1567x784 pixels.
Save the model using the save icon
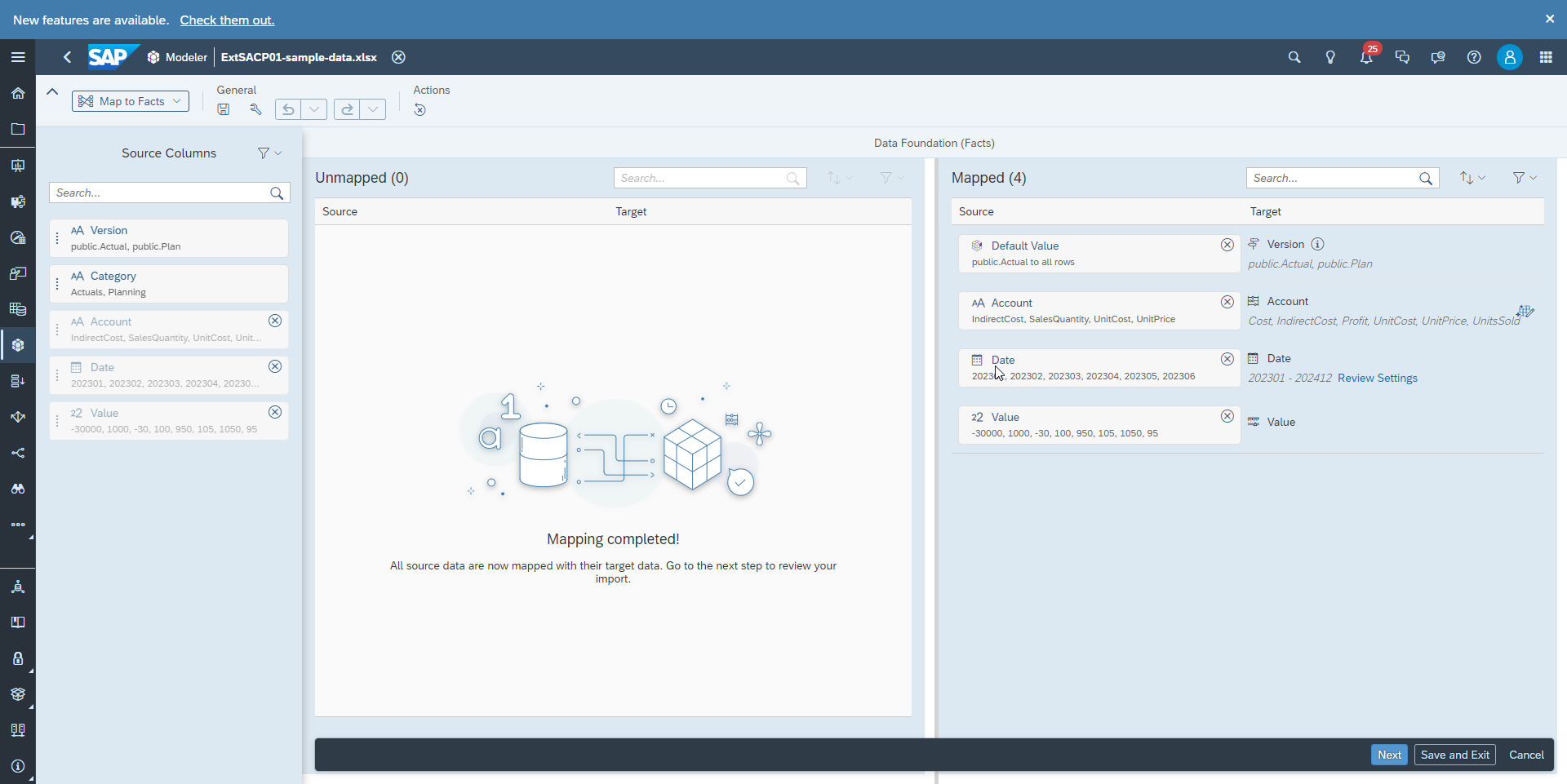click(223, 109)
